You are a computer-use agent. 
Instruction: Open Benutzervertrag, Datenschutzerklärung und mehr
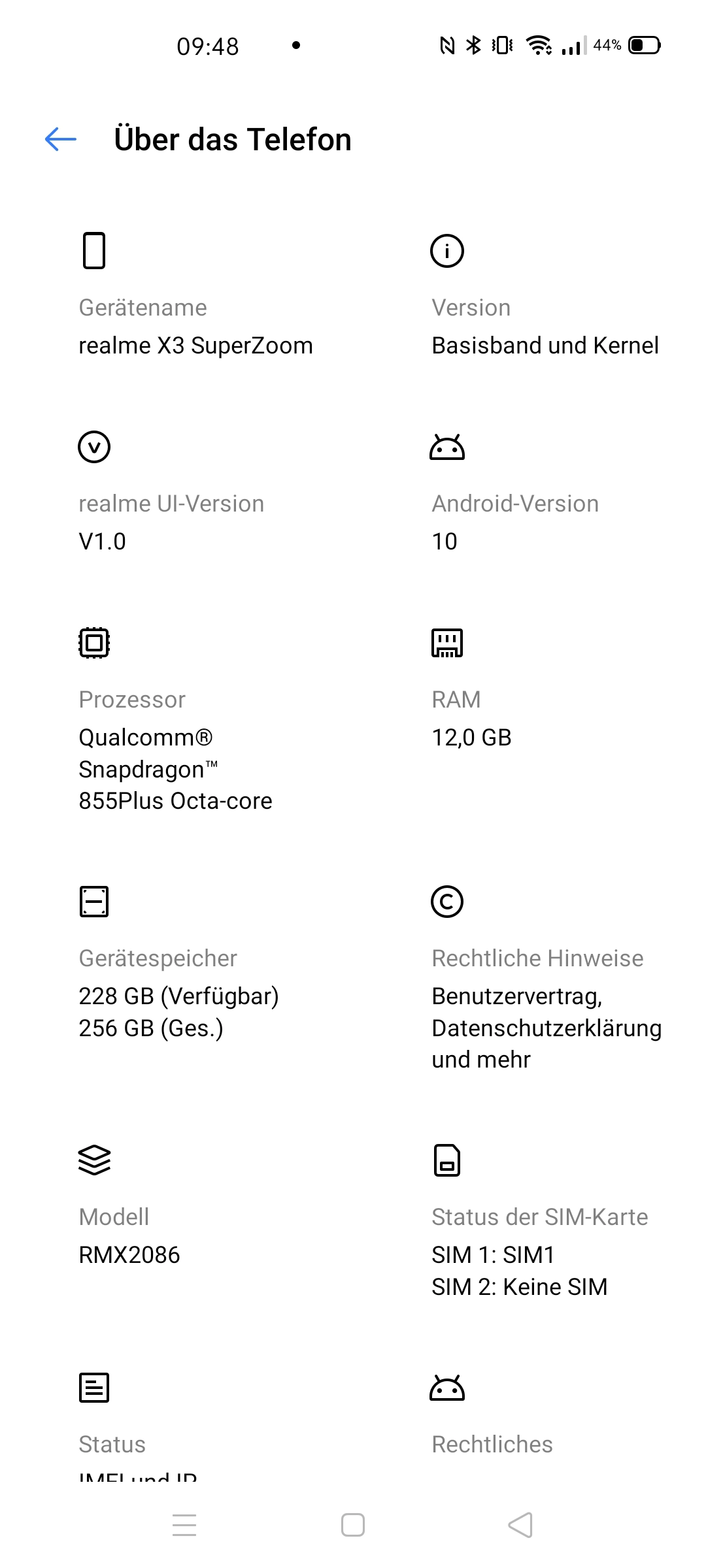pyautogui.click(x=546, y=1028)
